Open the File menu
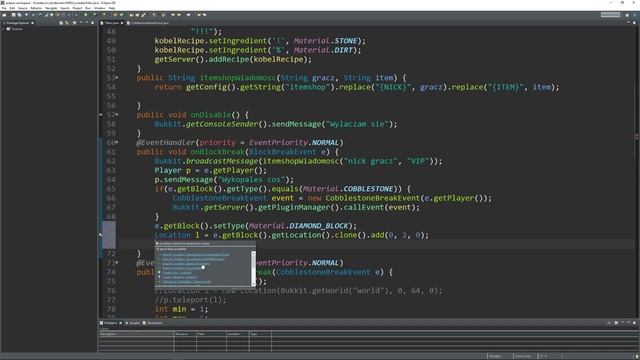 click(4, 8)
